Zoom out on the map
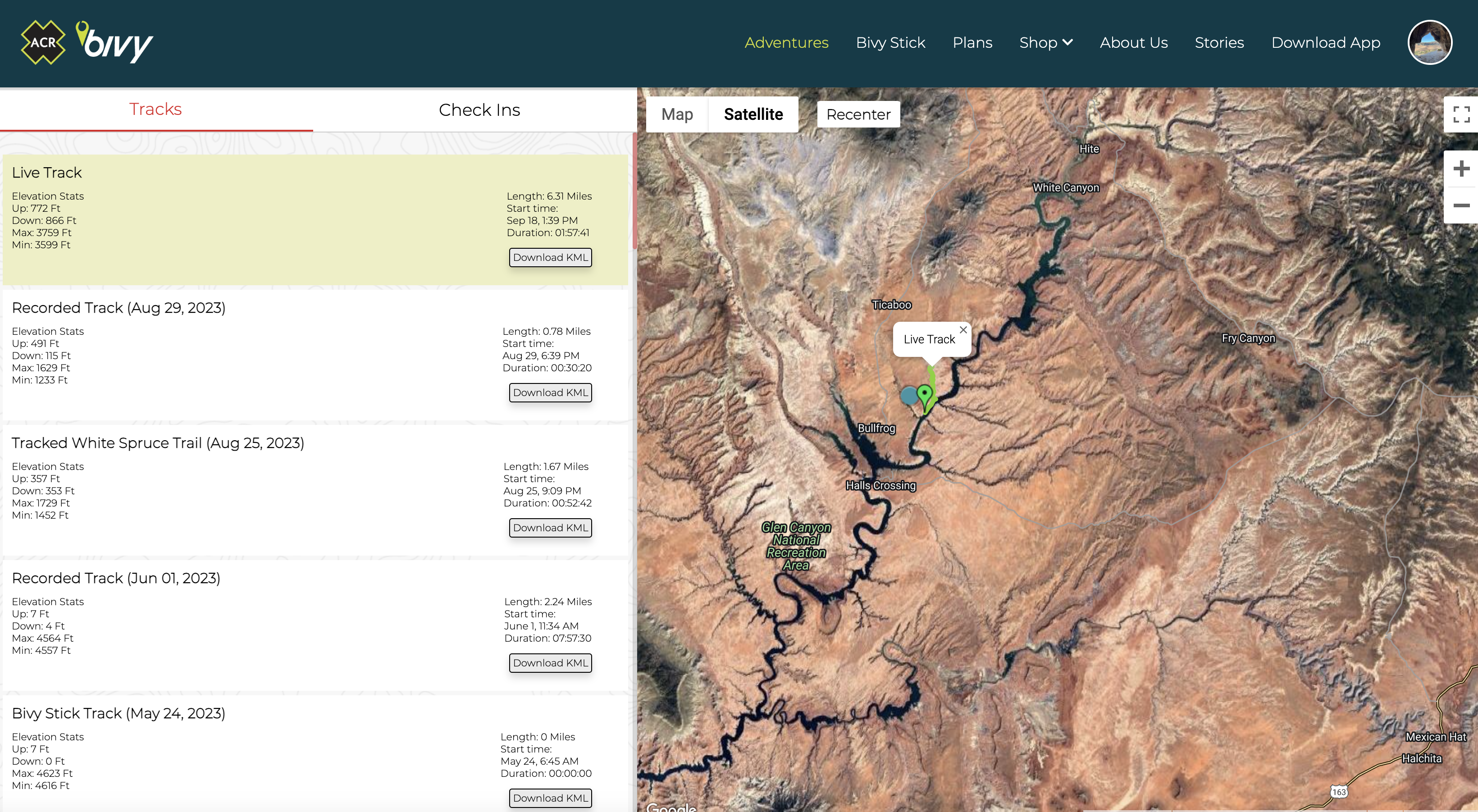 pyautogui.click(x=1461, y=205)
